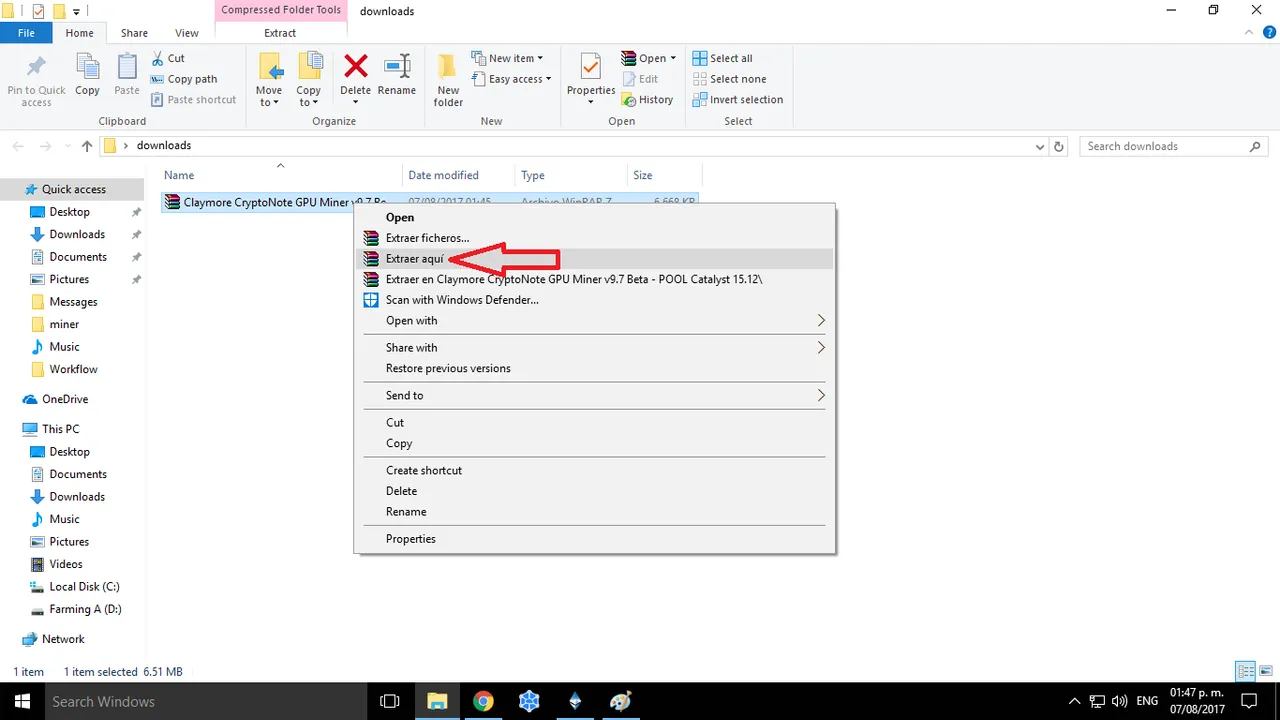
Task: Open the Move to dropdown
Action: (x=269, y=80)
